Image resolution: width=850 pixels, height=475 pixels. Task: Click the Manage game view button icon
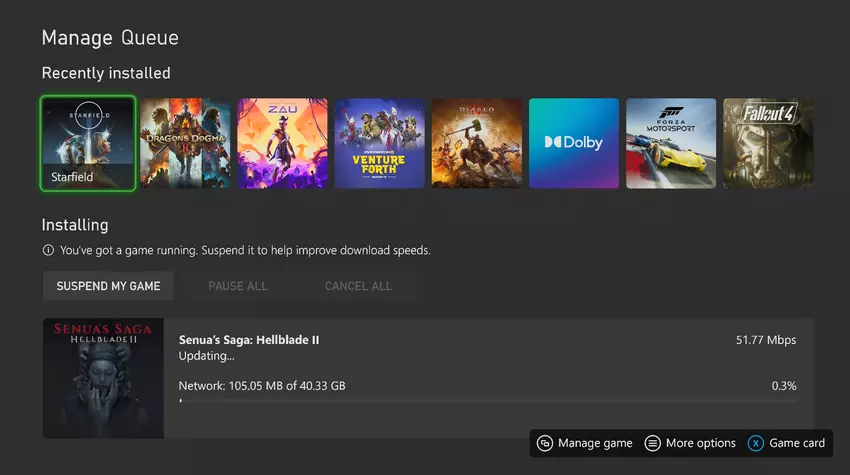(x=545, y=443)
